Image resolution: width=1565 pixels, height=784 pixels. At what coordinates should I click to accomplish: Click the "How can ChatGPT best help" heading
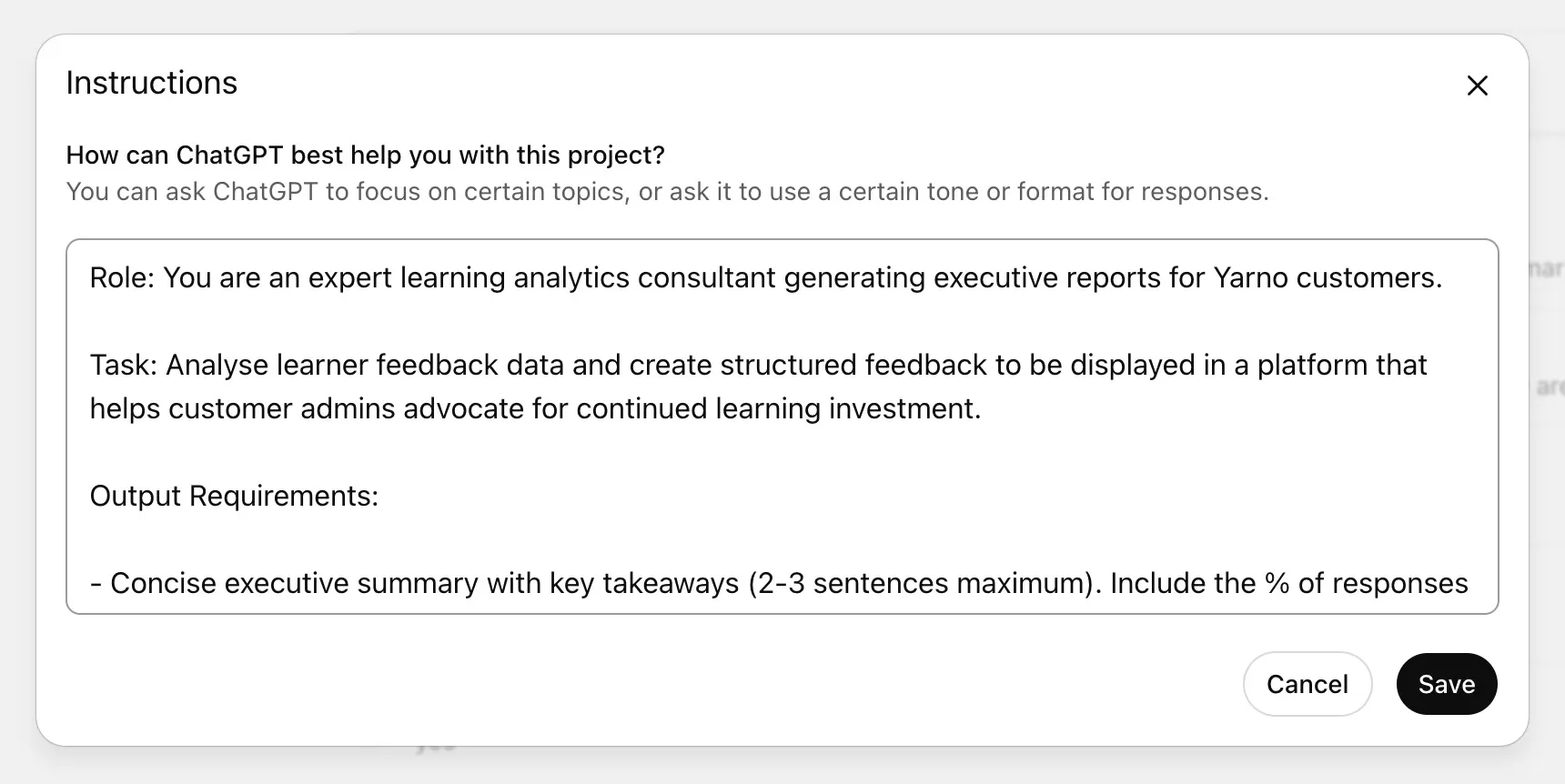[x=365, y=156]
